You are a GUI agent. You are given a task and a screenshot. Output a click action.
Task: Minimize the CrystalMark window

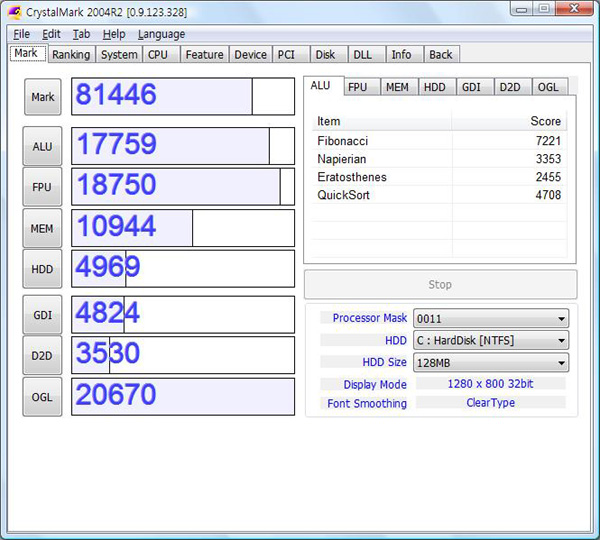pos(521,8)
